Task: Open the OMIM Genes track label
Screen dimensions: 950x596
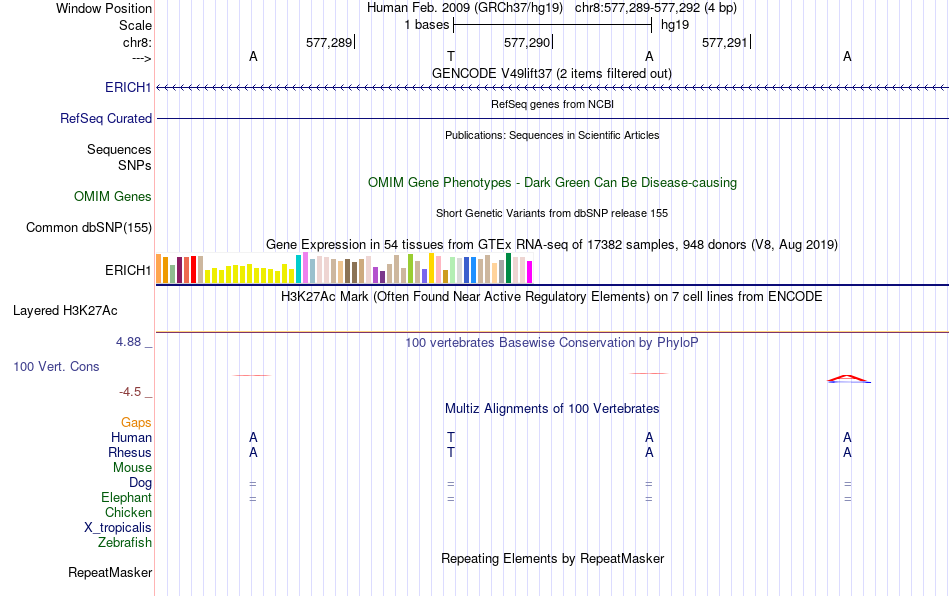Action: 112,196
